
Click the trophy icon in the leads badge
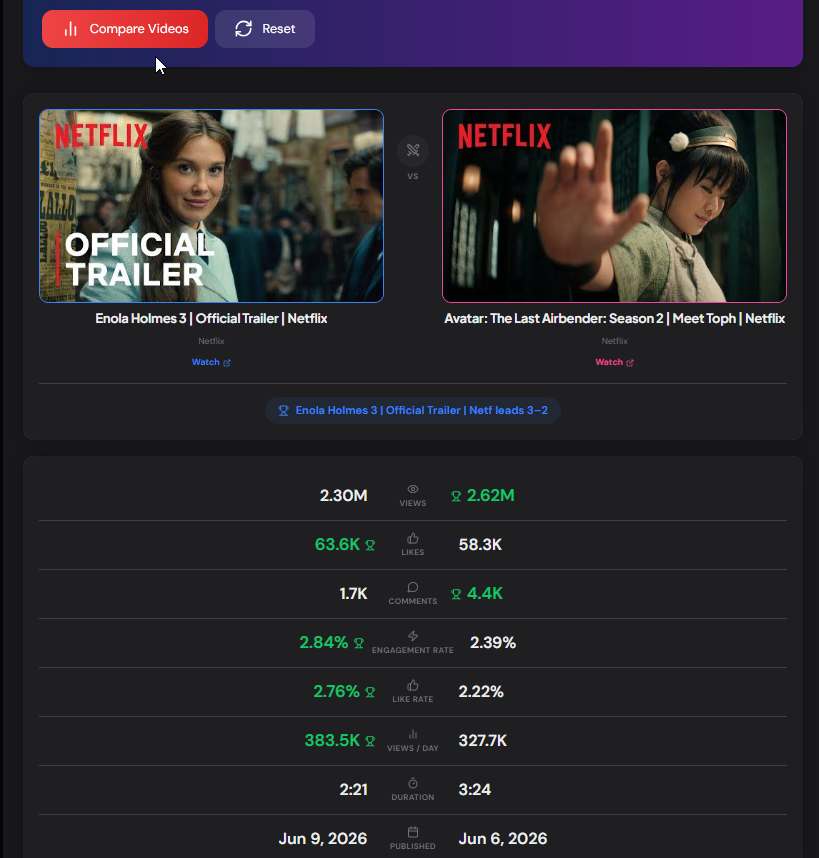tap(283, 410)
